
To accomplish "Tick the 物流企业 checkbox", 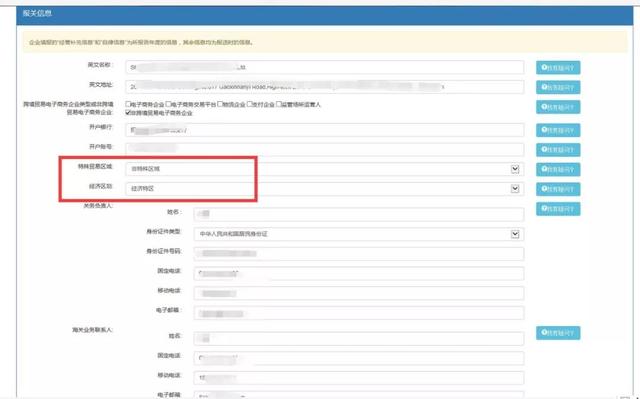I will coord(220,104).
